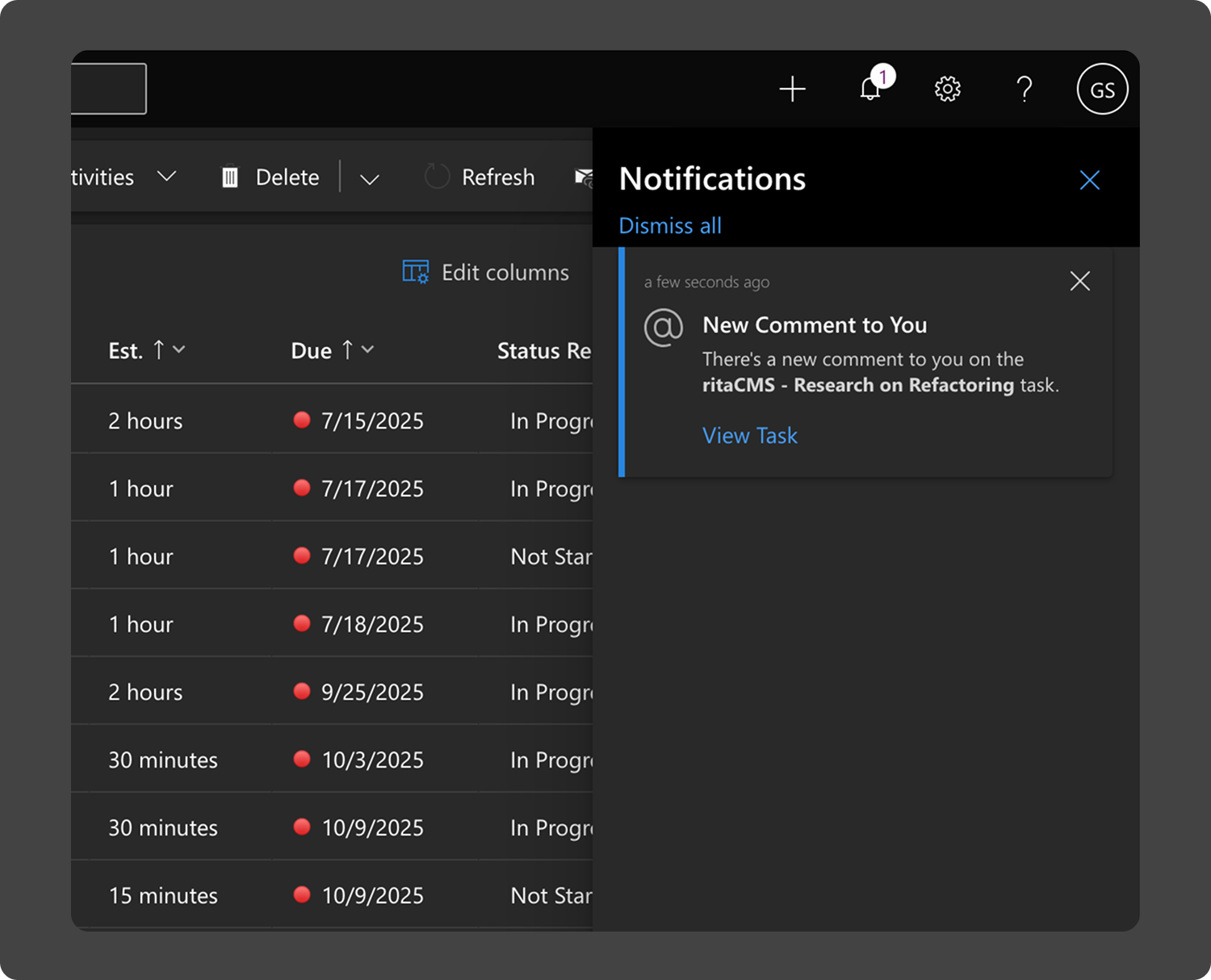Open the Est. column sort dropdown
The height and width of the screenshot is (980, 1211).
(179, 350)
